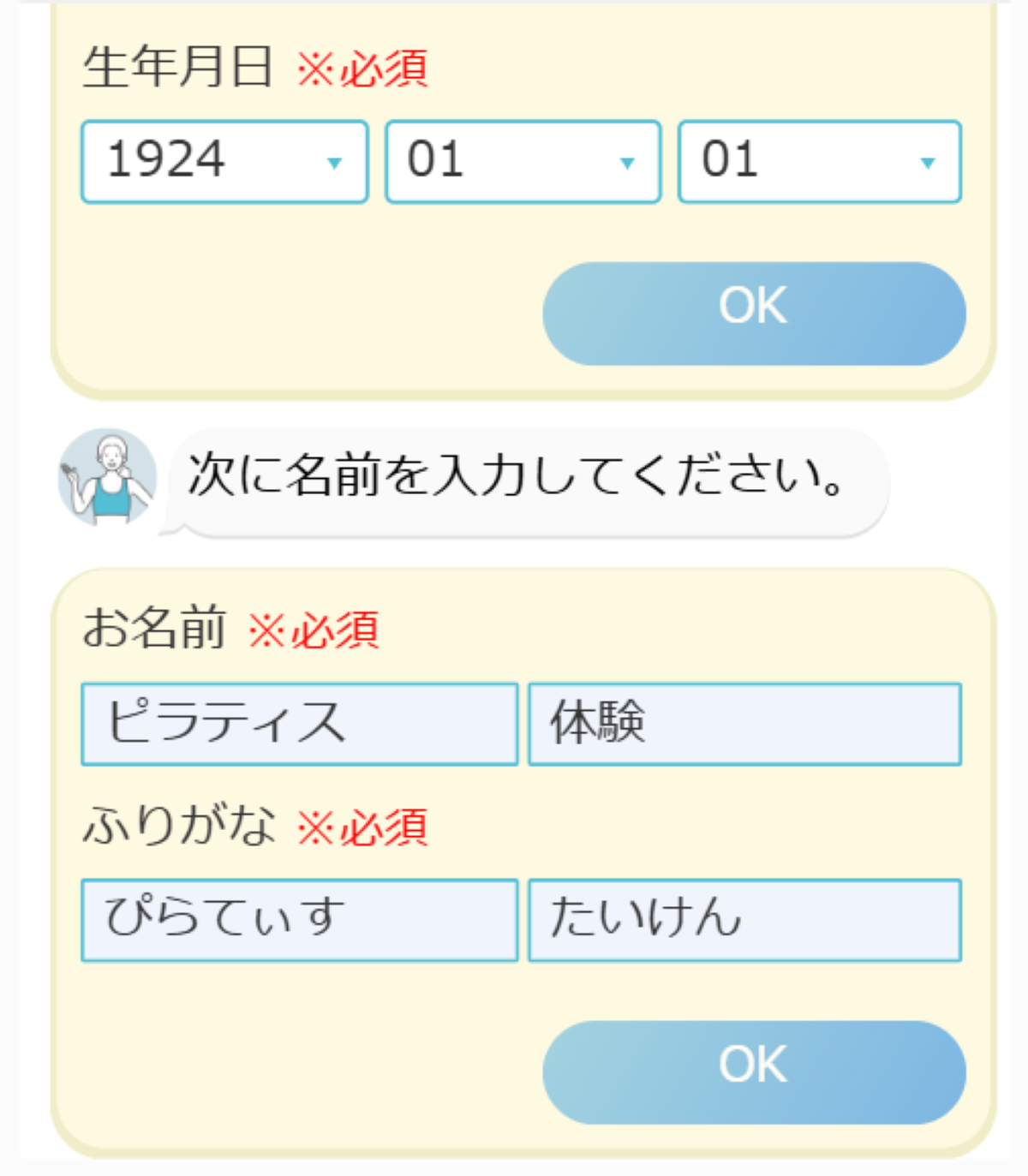This screenshot has width=1028, height=1176.
Task: Open the birth day dropdown
Action: click(x=819, y=162)
